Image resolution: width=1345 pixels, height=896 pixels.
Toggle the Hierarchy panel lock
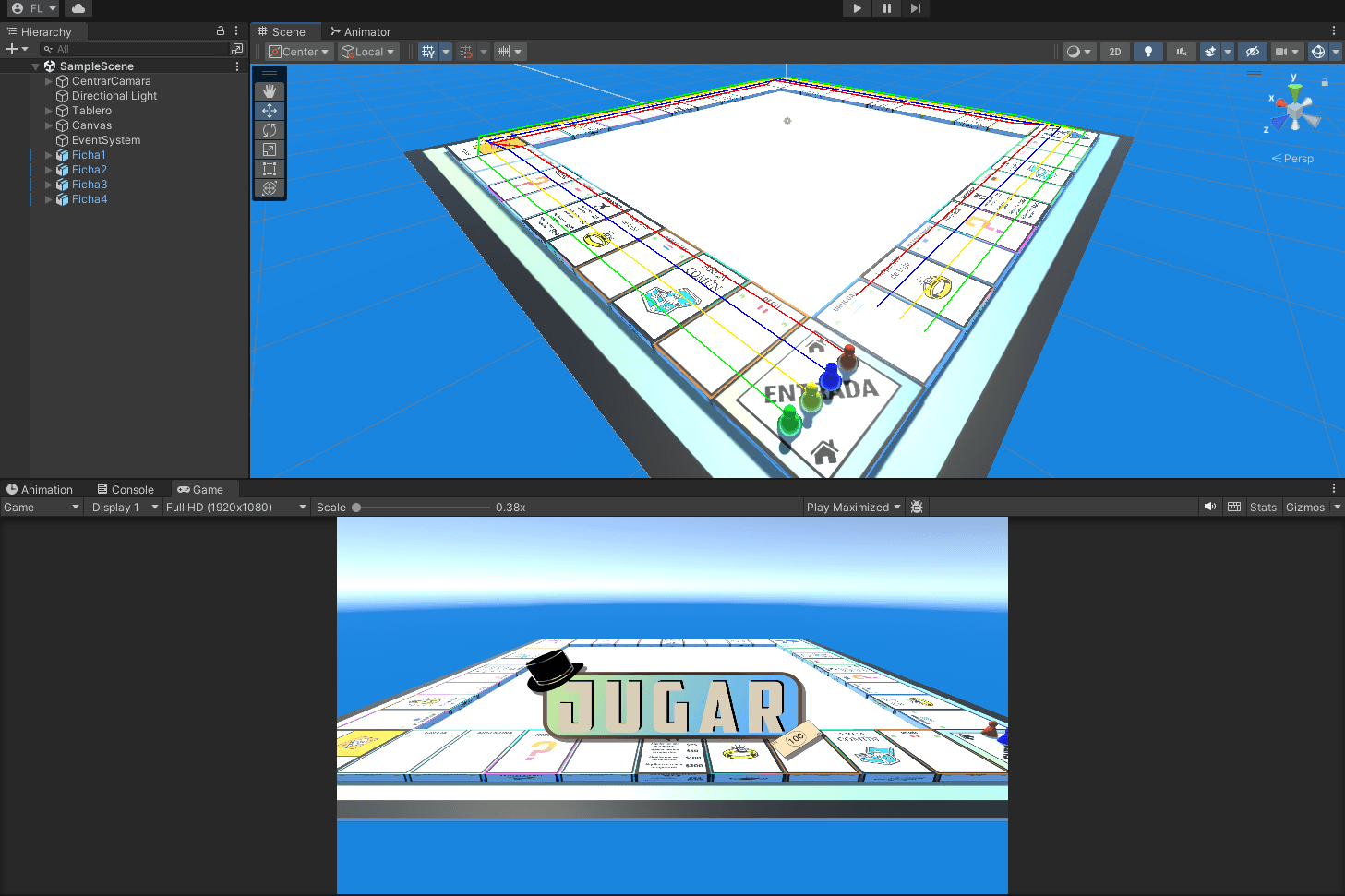click(x=221, y=31)
